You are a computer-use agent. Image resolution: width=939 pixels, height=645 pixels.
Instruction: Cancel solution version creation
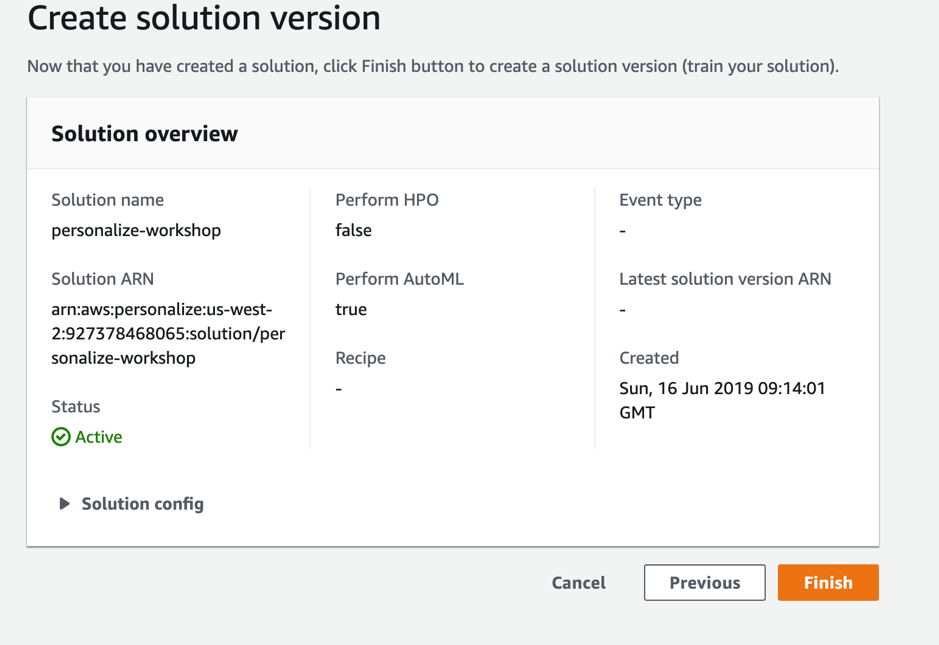pyautogui.click(x=578, y=583)
